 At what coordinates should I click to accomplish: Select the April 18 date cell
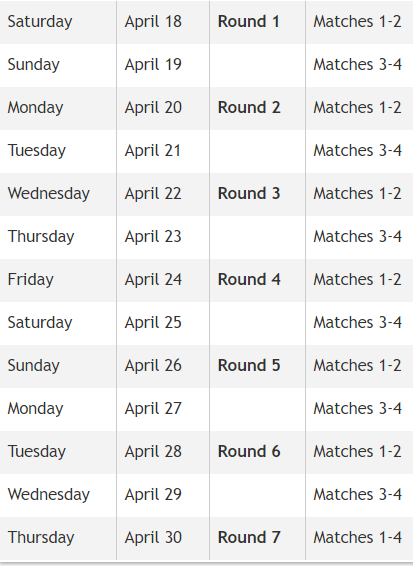tap(153, 22)
